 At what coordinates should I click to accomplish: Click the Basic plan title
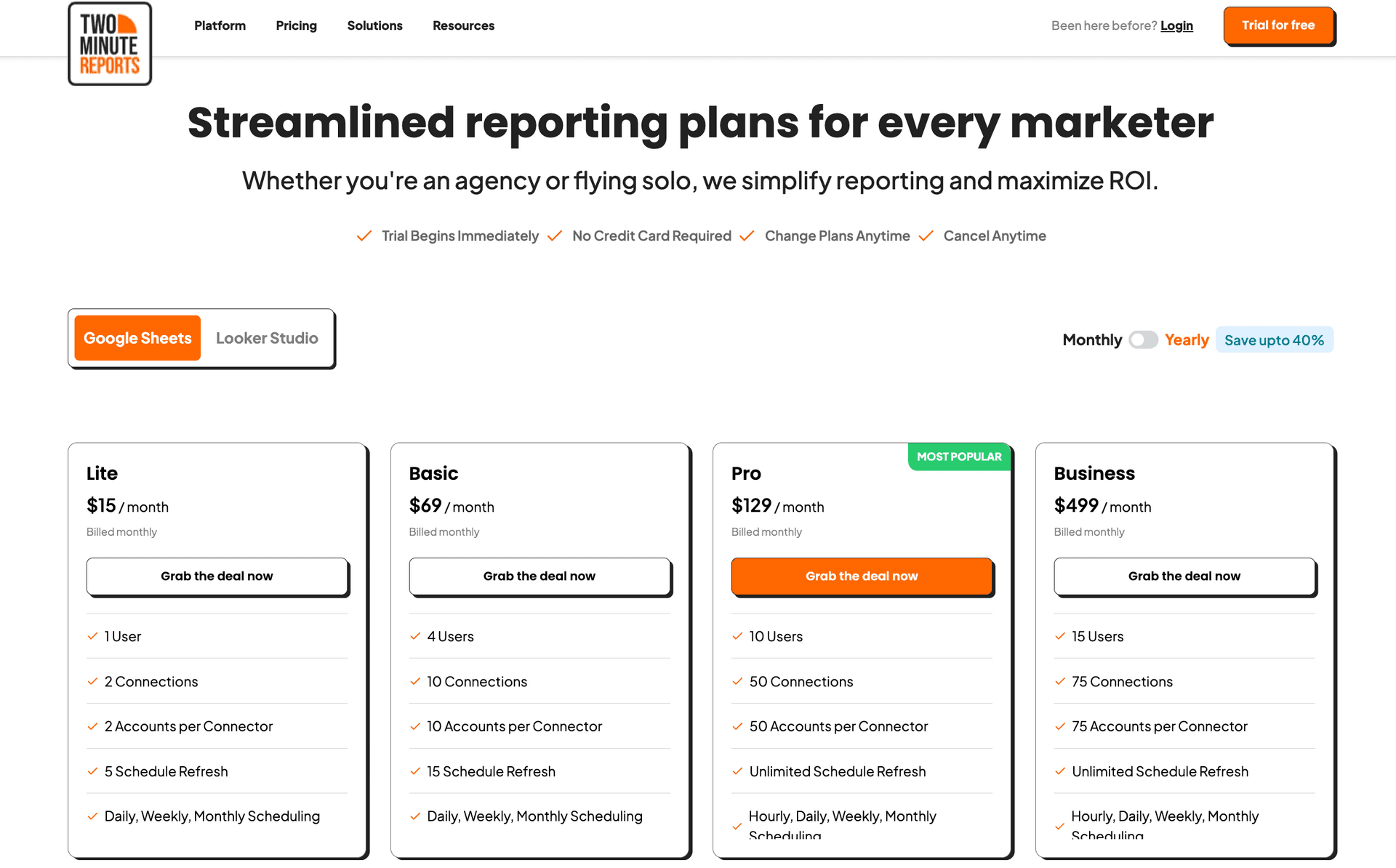pos(433,473)
